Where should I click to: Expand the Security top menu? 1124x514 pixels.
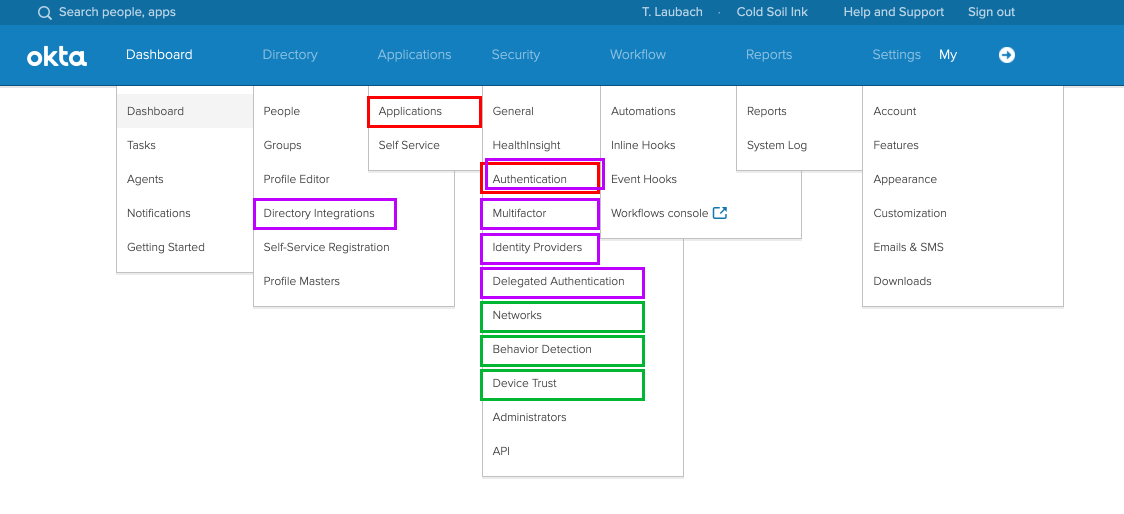(516, 55)
